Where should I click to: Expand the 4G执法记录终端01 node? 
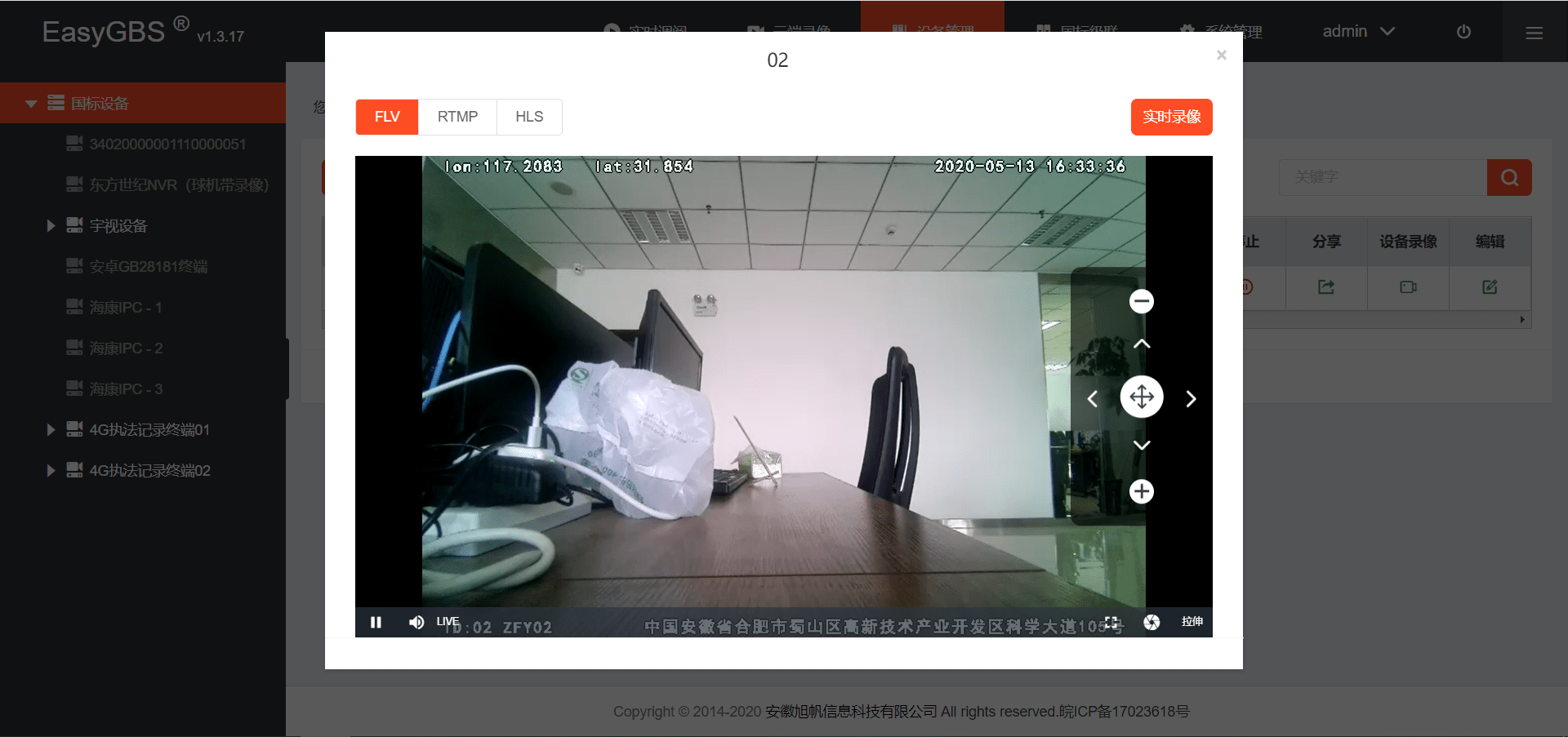[x=51, y=429]
